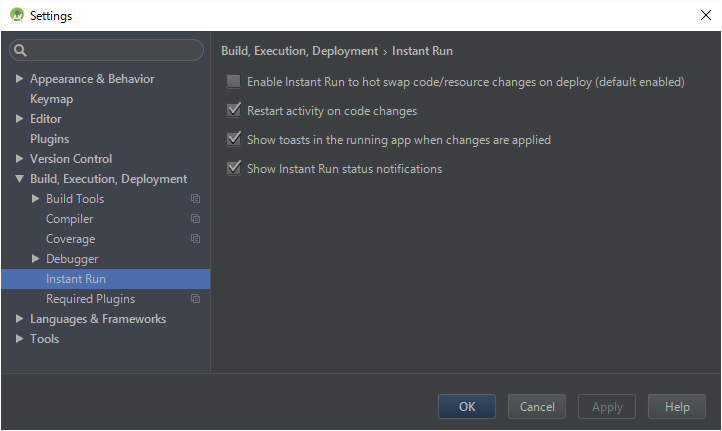Expand the Languages & Frameworks section
The image size is (722, 431).
click(x=20, y=319)
